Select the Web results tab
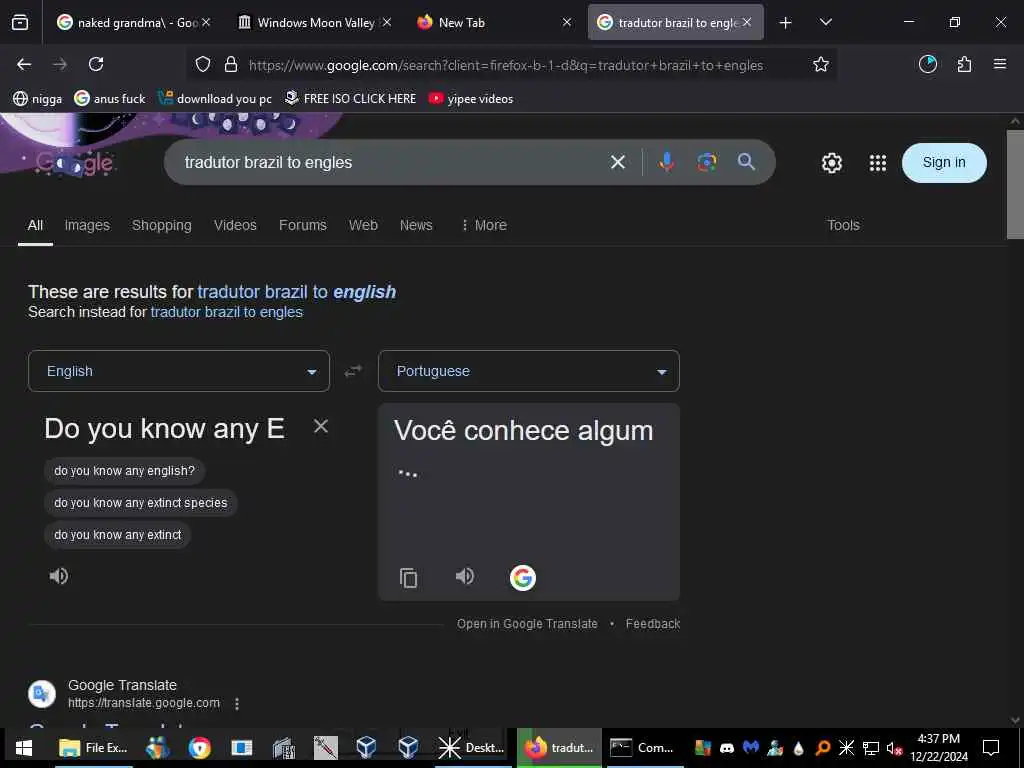Screen dimensions: 1024x768 363,225
